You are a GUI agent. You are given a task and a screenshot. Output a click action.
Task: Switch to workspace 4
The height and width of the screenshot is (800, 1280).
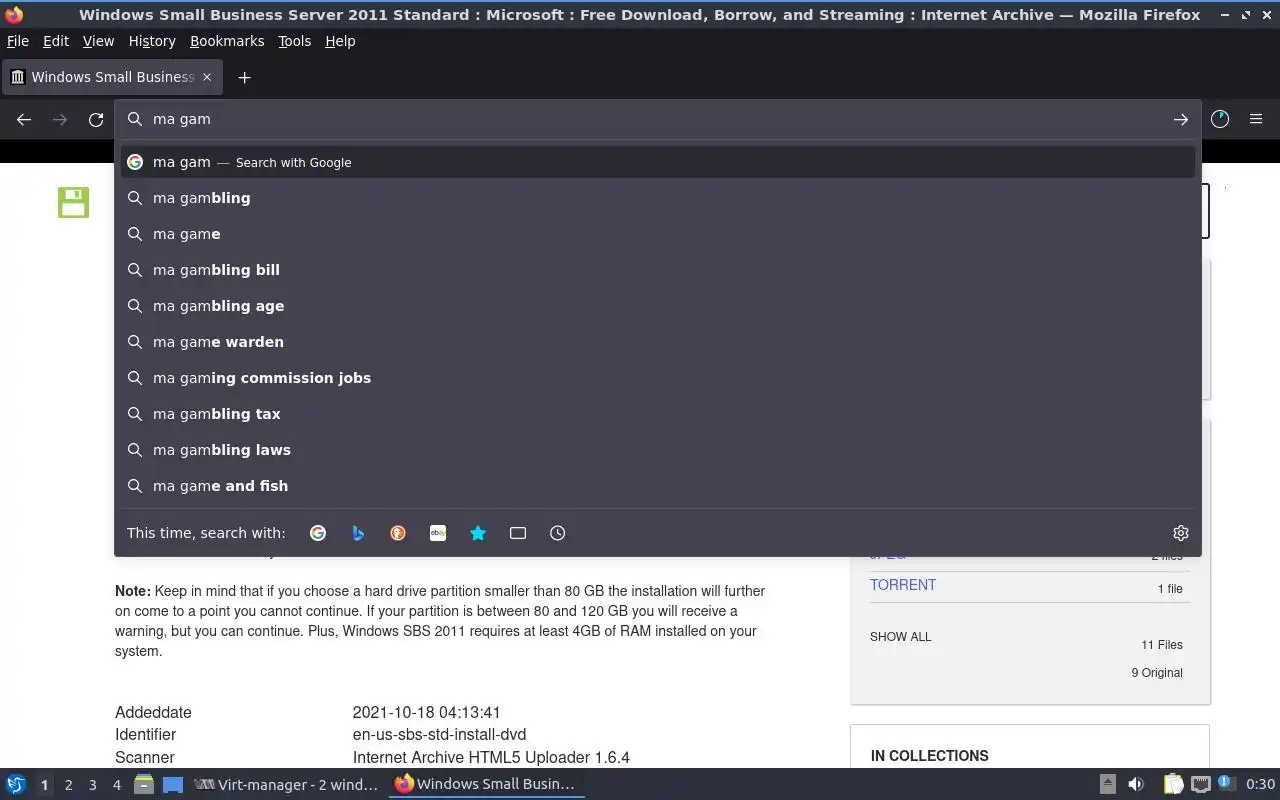coord(117,785)
